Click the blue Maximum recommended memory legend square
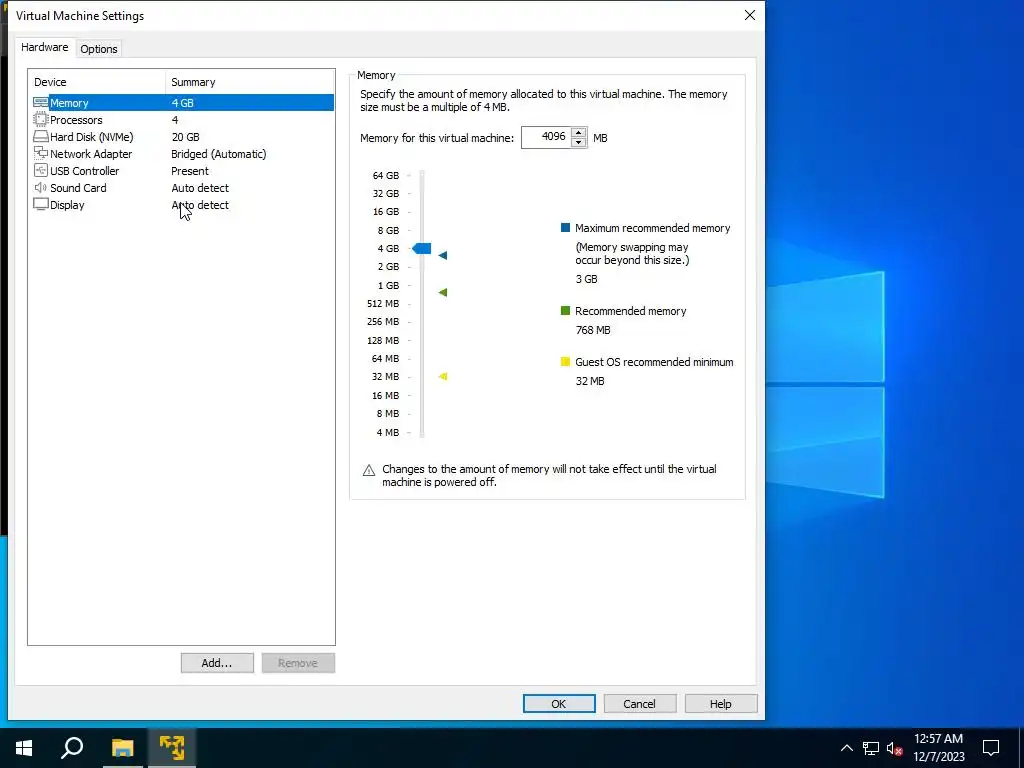 (566, 228)
